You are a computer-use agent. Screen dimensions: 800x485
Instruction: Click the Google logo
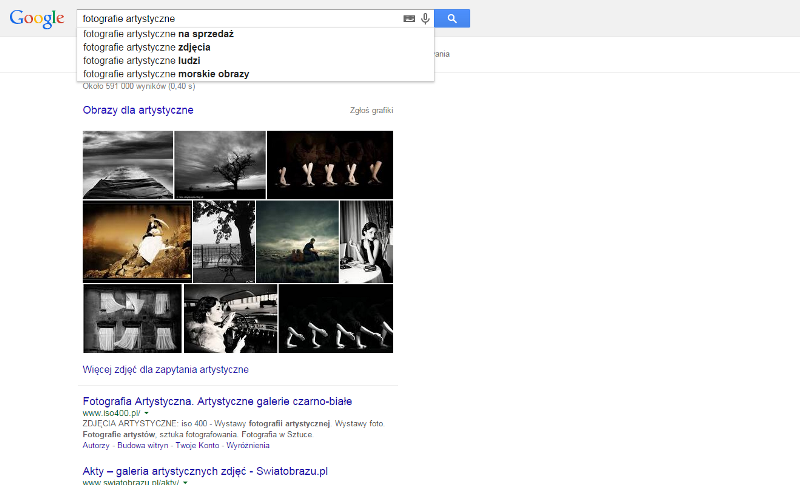[37, 19]
